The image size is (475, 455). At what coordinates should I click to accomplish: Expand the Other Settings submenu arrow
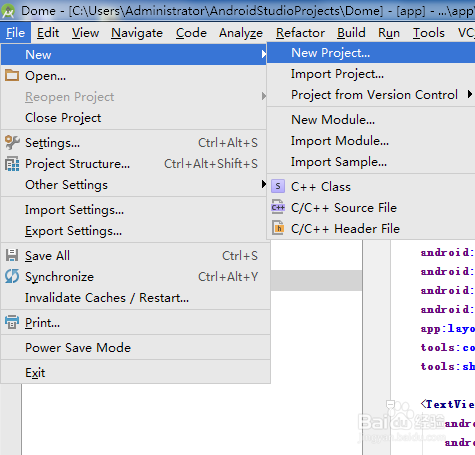tap(263, 184)
